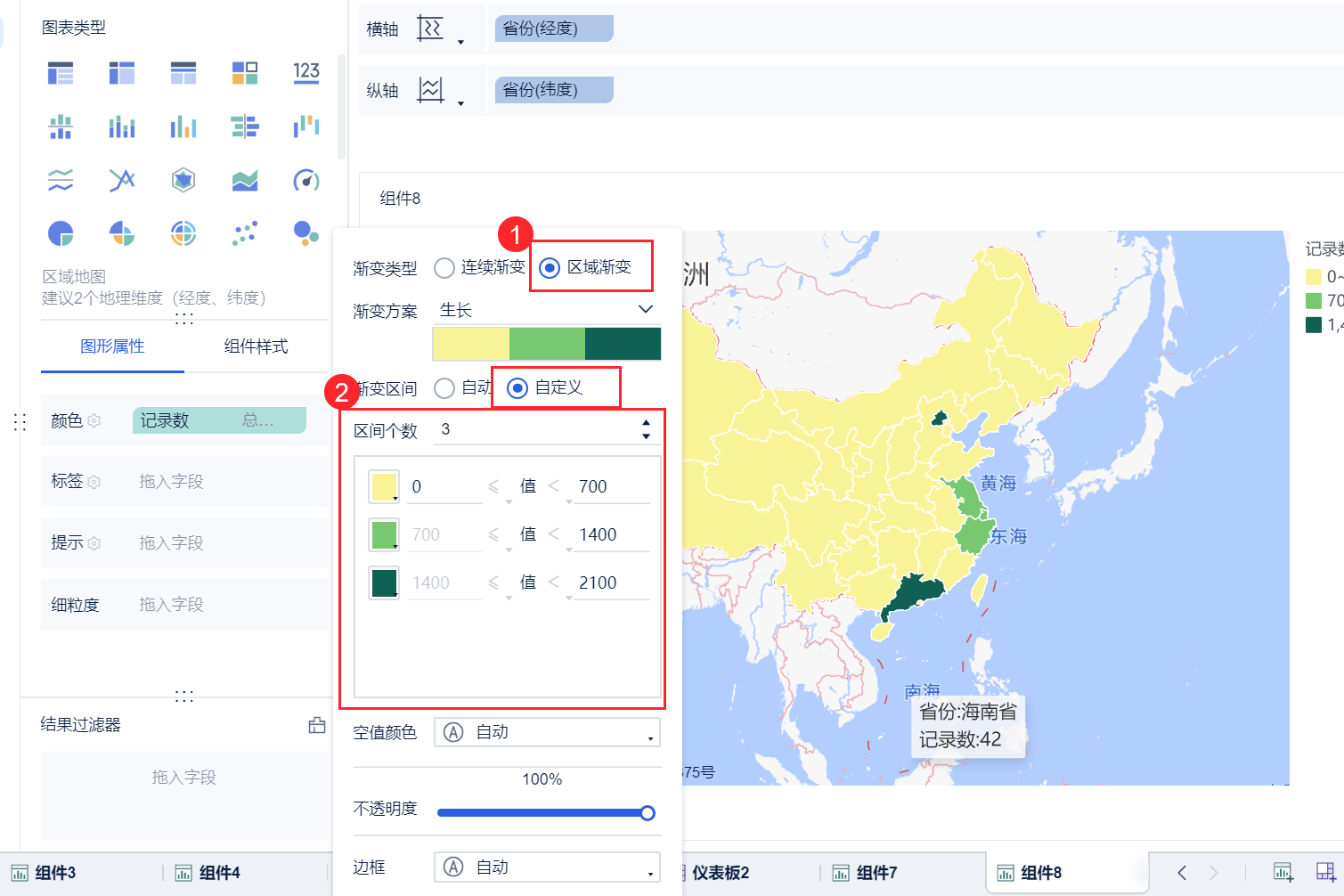Screen dimensions: 1344x896
Task: Select the gauge dashboard chart type
Action: tap(306, 181)
